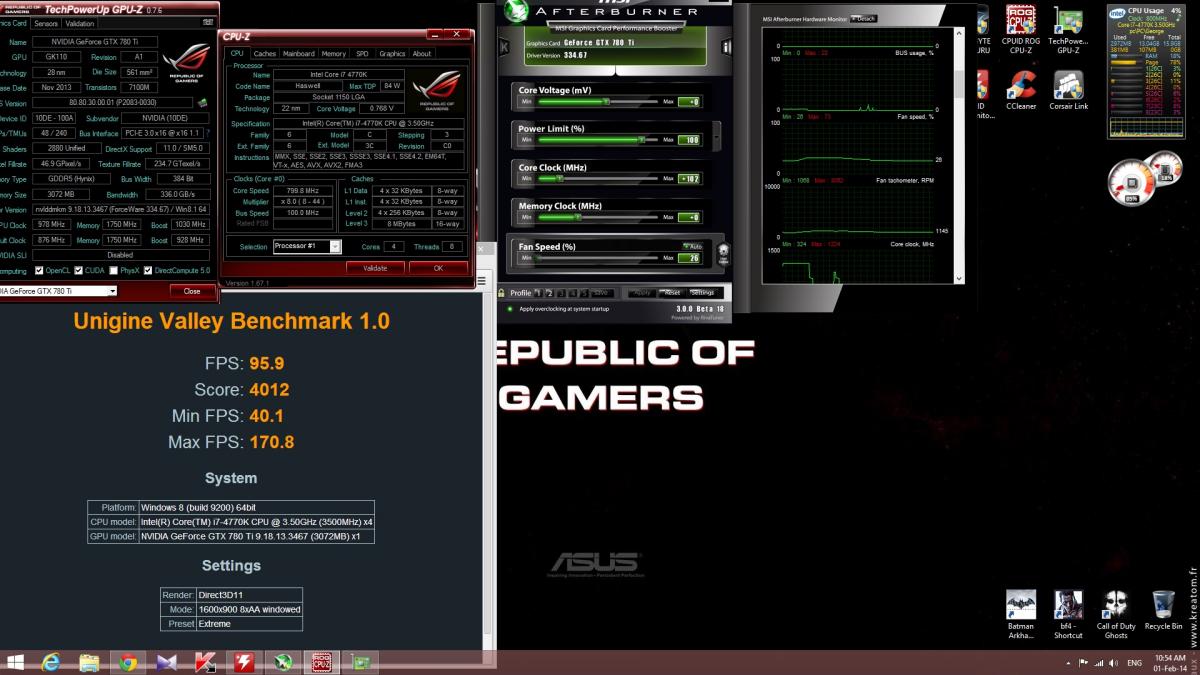This screenshot has height=675, width=1200.
Task: Switch to Validation tab in GPU-Z
Action: pyautogui.click(x=80, y=23)
